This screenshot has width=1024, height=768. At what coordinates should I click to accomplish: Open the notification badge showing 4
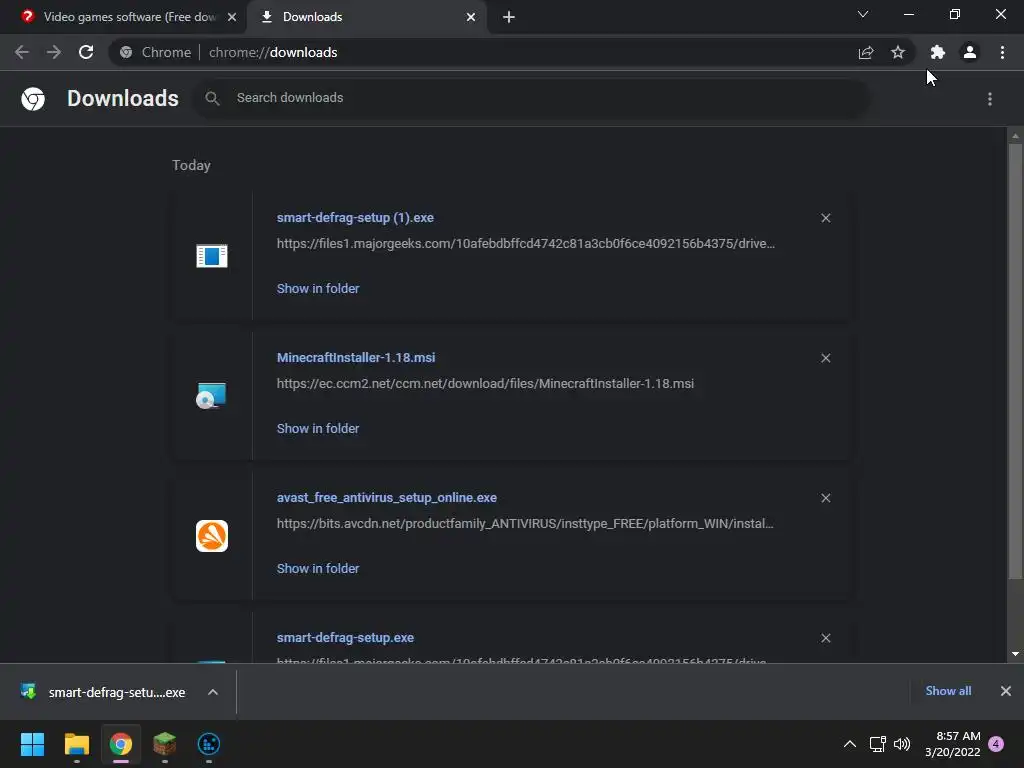(996, 744)
